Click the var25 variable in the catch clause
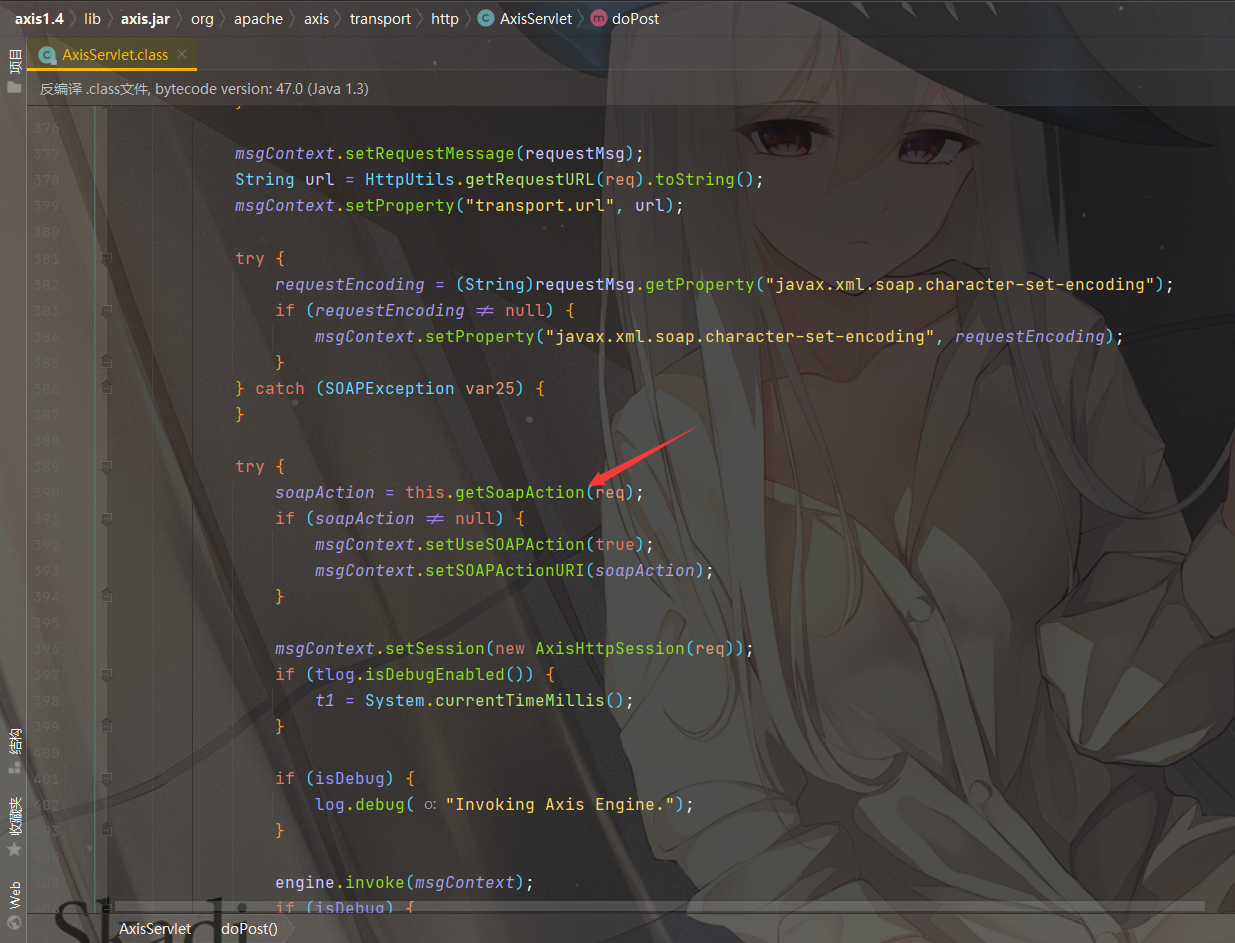Screen dimensions: 1235x943 click(490, 388)
